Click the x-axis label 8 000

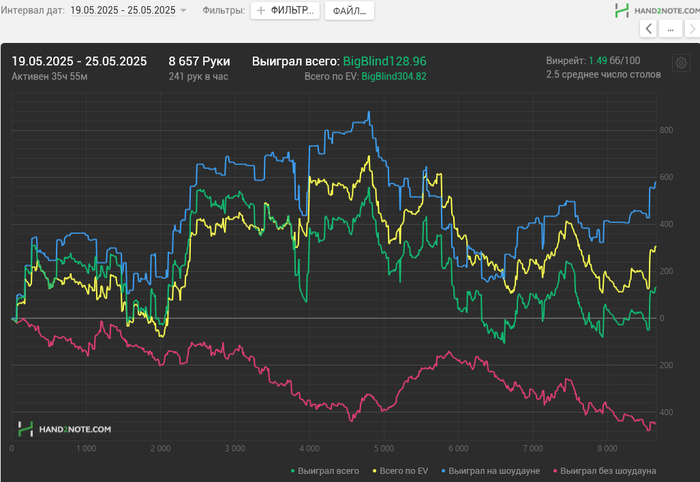point(608,449)
